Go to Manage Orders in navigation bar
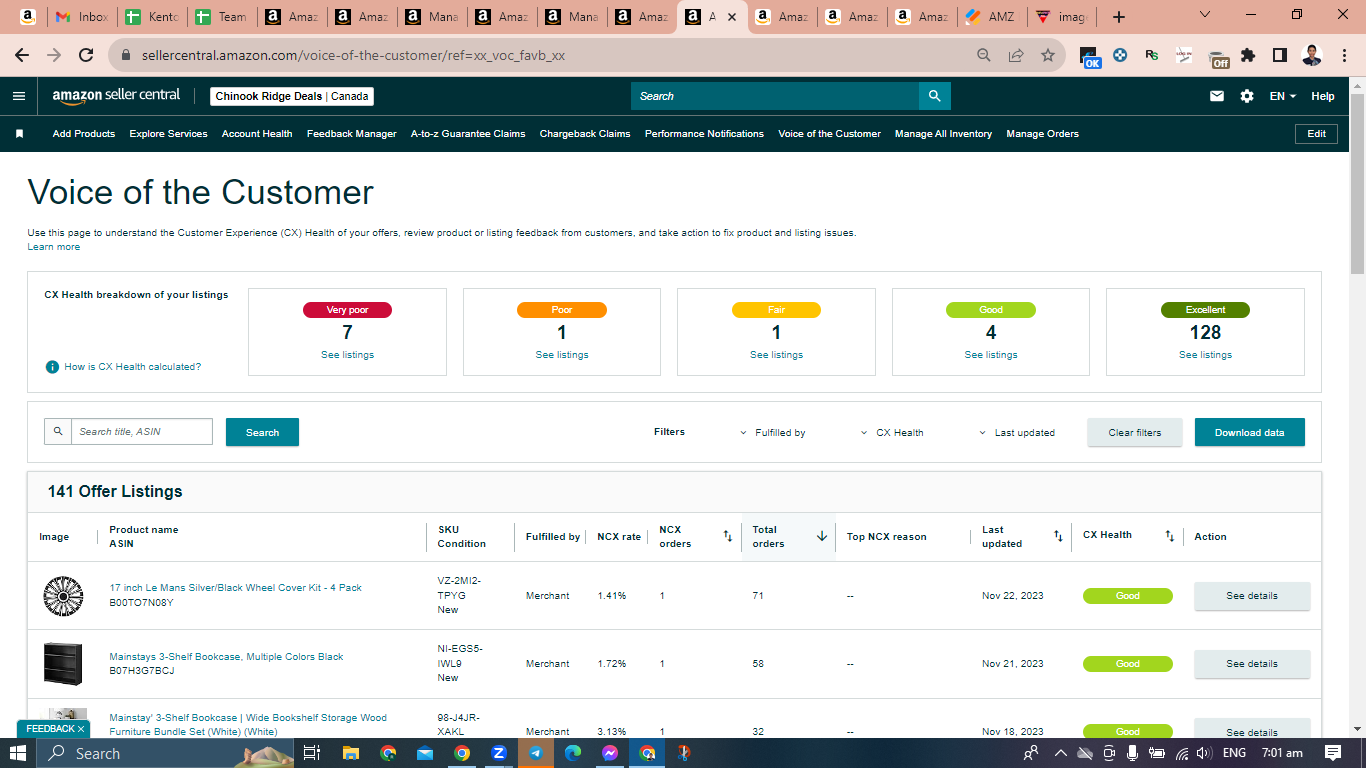The height and width of the screenshot is (768, 1366). [x=1042, y=134]
